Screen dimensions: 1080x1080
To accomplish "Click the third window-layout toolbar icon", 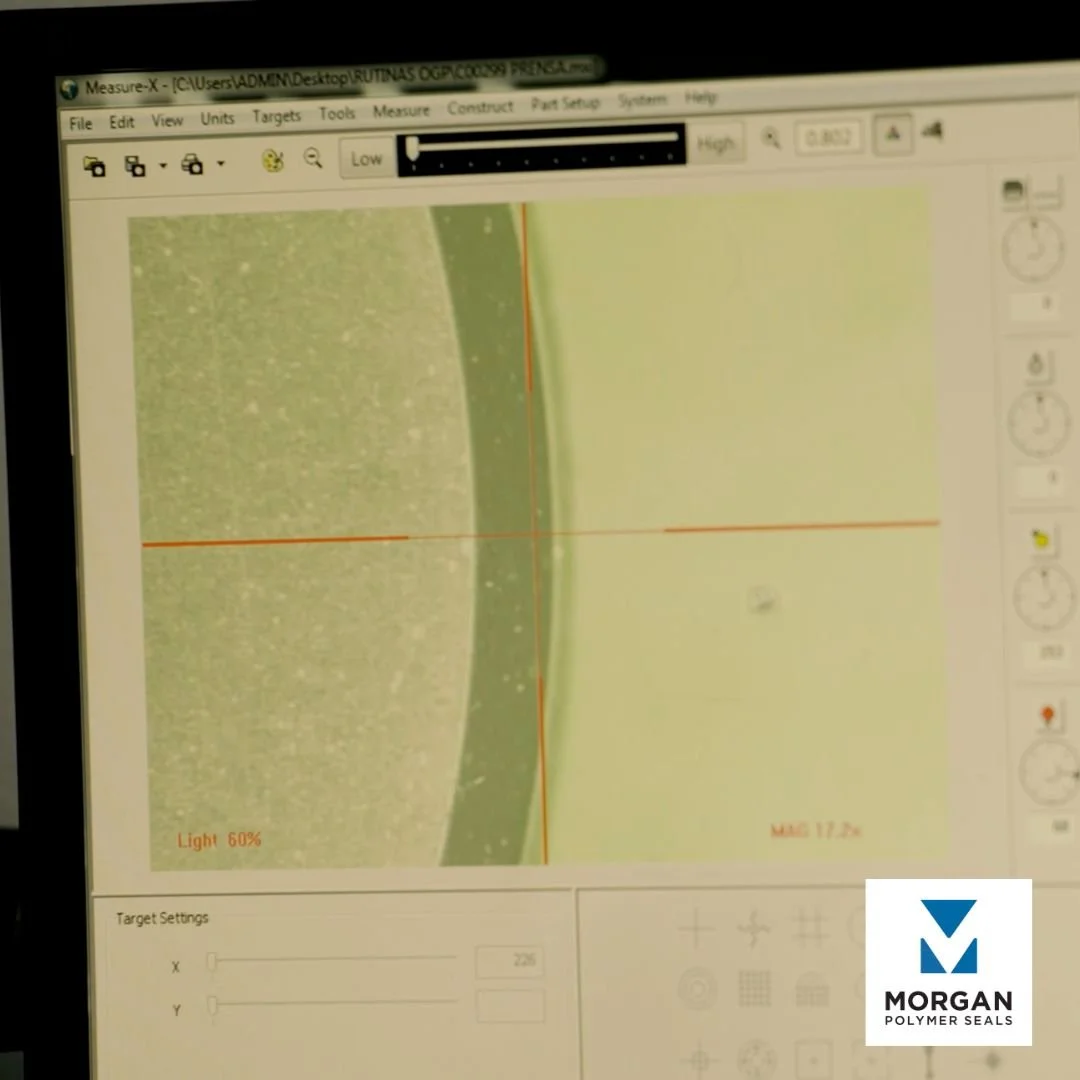I will 192,165.
